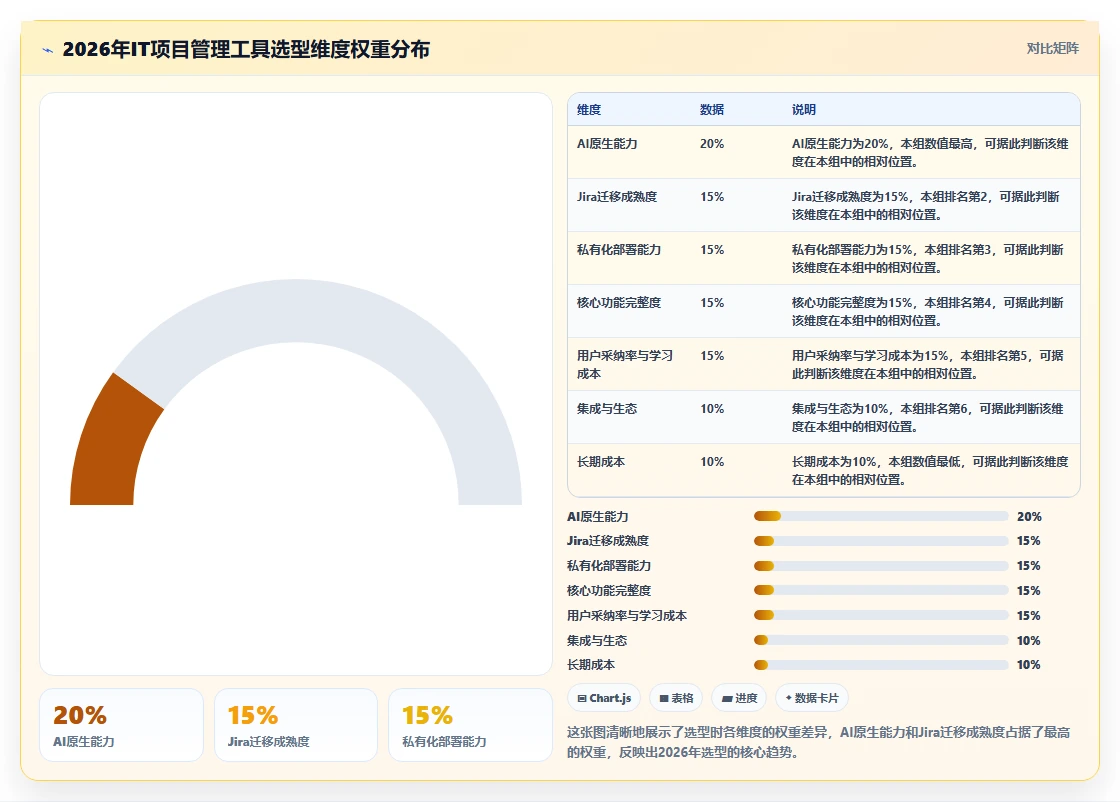Viewport: 1120px width, 802px height.
Task: Click the 10% value in 长期成本 table row
Action: pos(712,461)
